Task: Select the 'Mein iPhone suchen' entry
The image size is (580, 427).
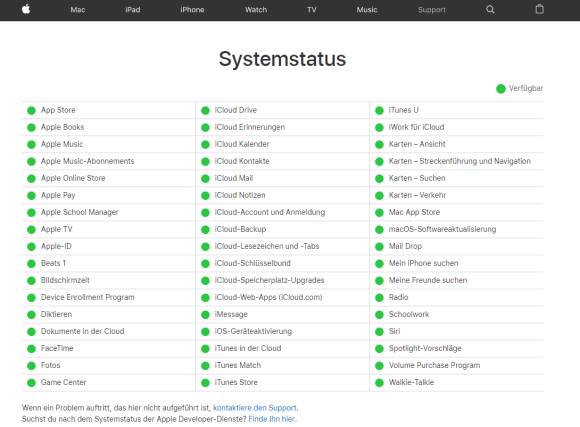Action: tap(424, 263)
